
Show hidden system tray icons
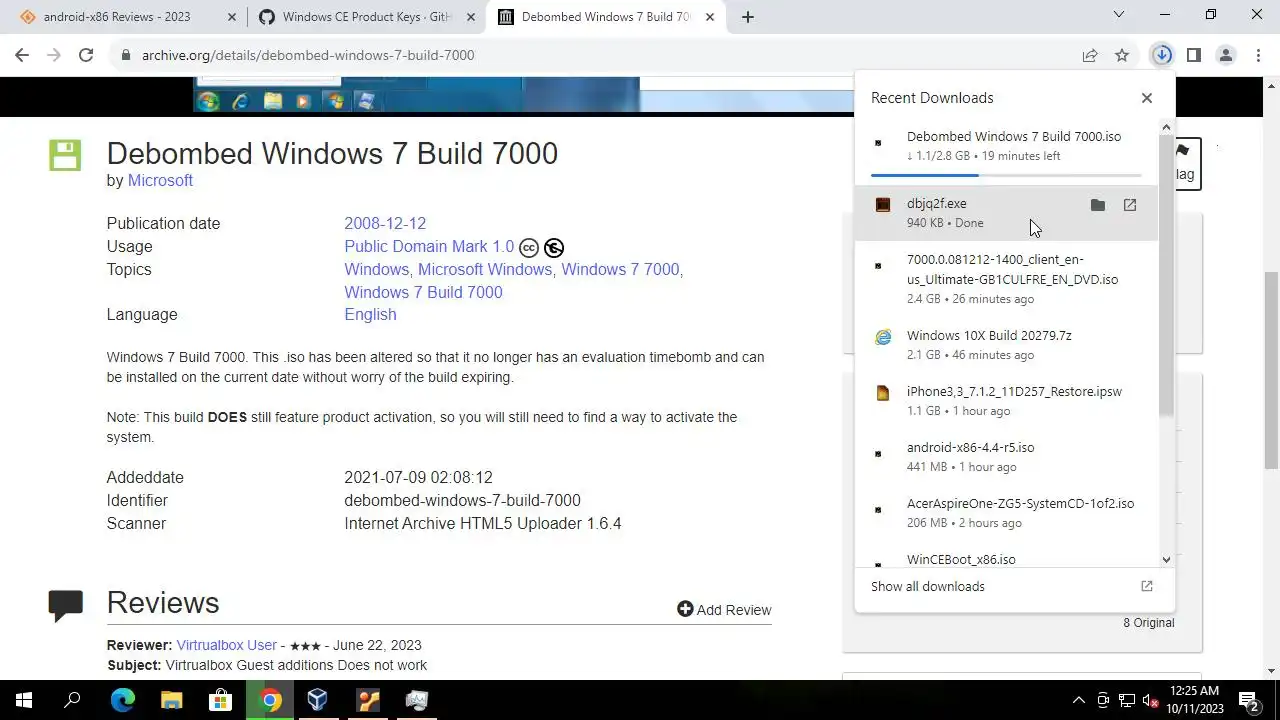pyautogui.click(x=1078, y=700)
